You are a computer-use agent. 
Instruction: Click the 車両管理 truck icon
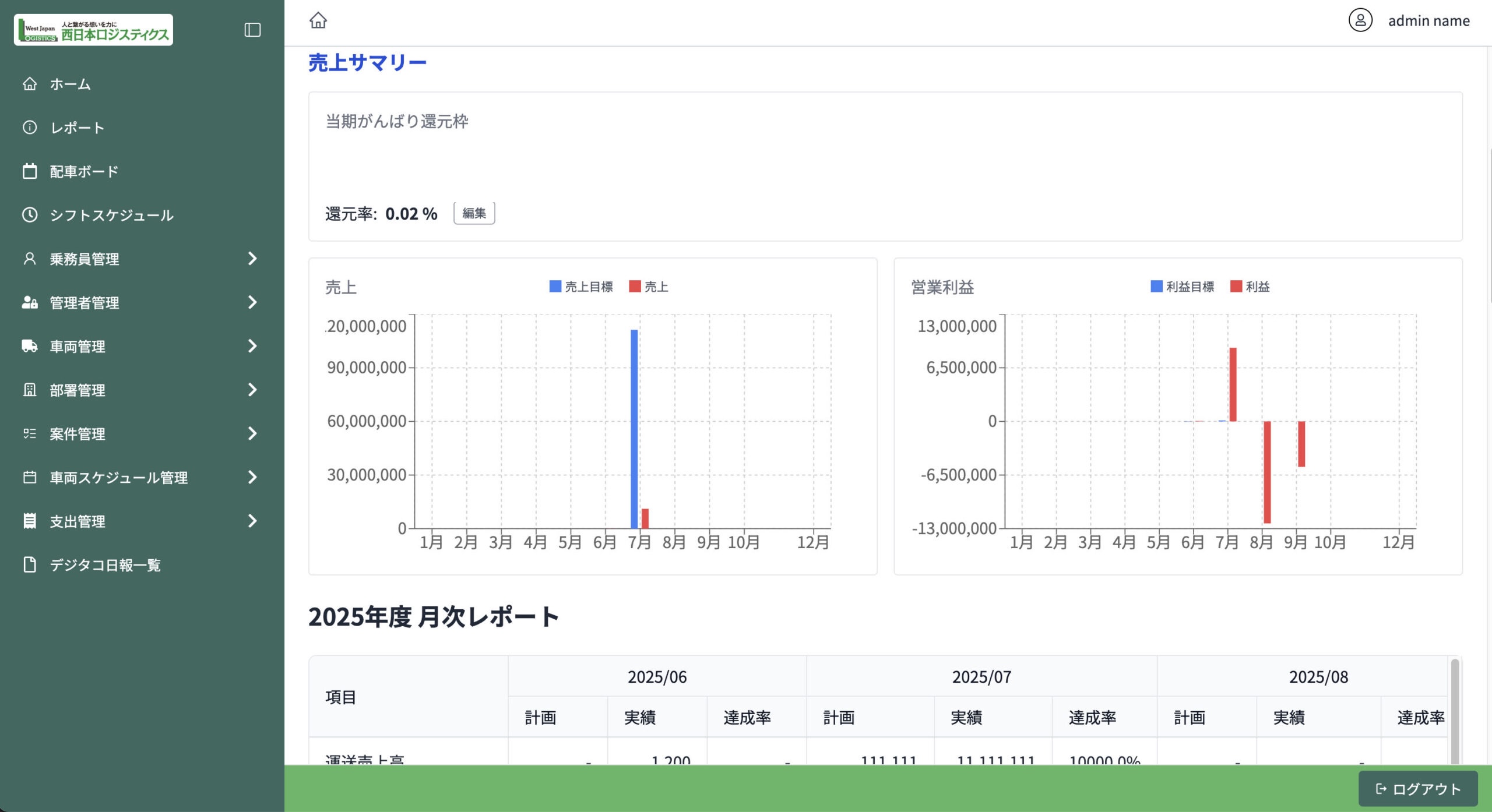tap(30, 346)
